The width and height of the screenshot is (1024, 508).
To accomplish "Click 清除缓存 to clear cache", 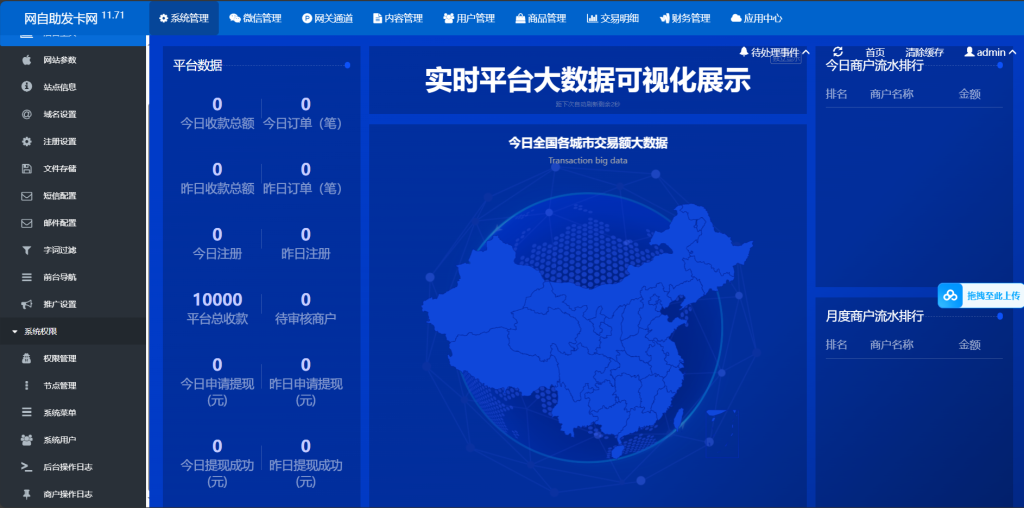I will pos(924,52).
